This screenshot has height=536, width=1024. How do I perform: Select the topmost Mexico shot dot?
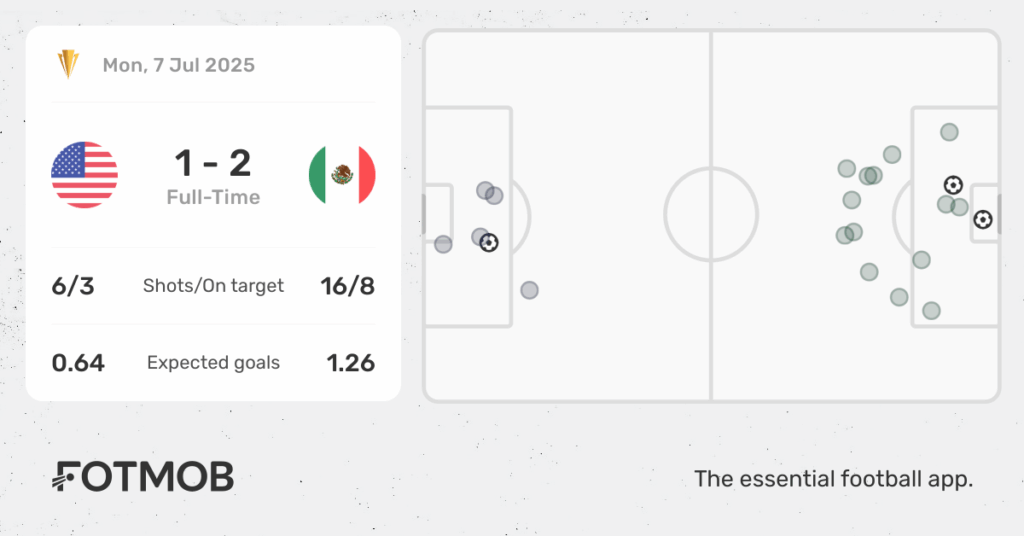[x=950, y=133]
